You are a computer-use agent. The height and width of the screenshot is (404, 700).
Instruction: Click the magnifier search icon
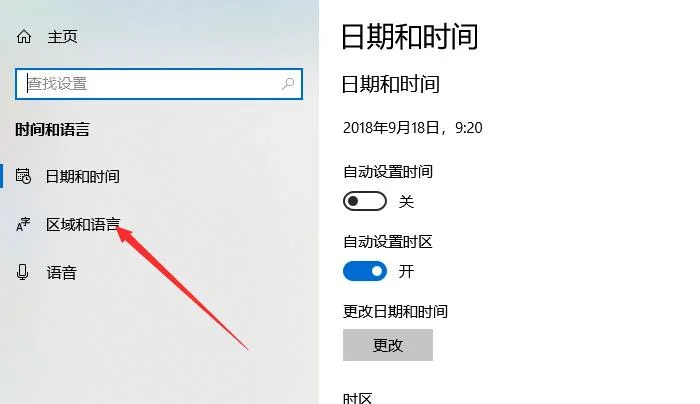[288, 83]
